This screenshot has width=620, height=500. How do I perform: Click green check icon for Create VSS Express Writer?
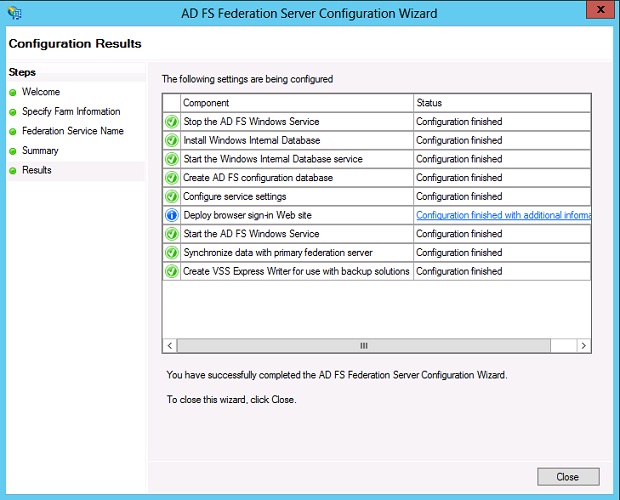172,271
